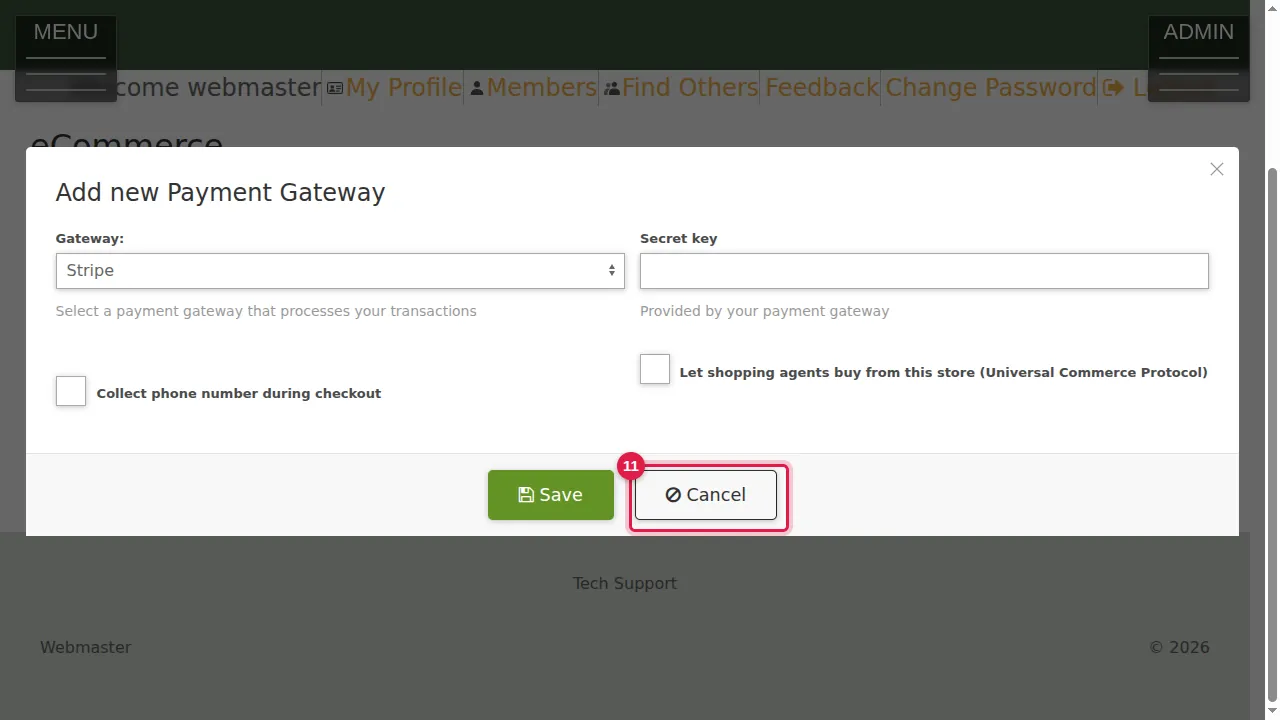Enable Collect phone number during checkout
Viewport: 1280px width, 720px height.
point(71,391)
